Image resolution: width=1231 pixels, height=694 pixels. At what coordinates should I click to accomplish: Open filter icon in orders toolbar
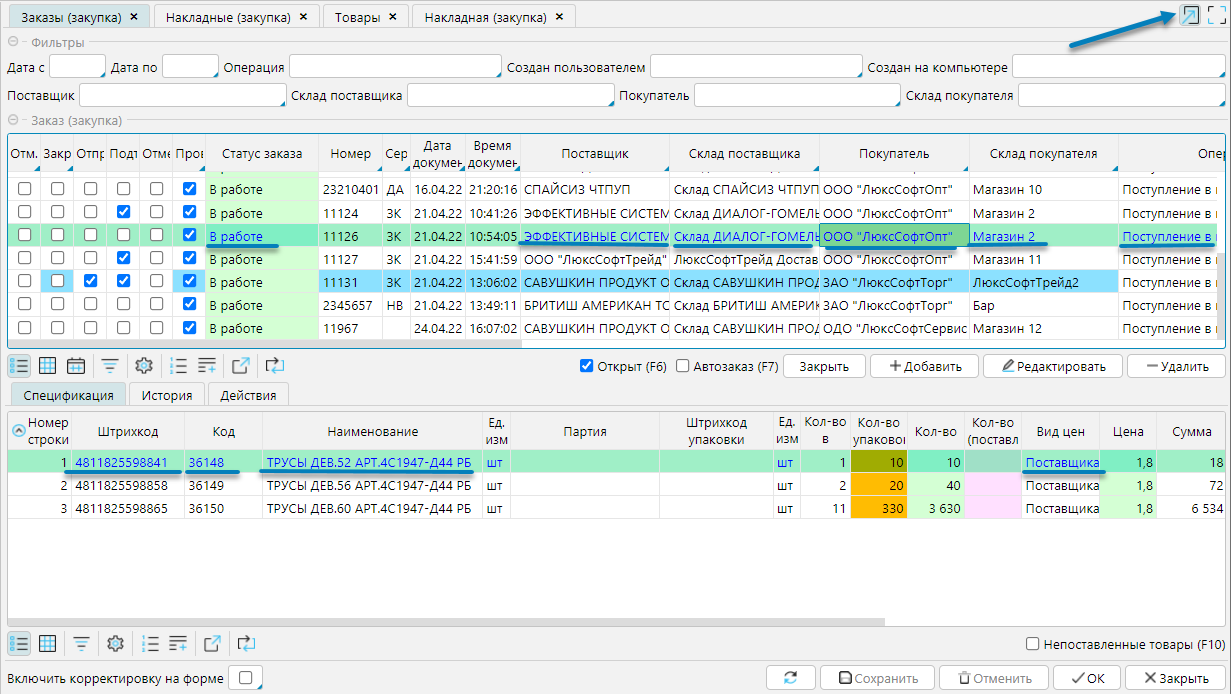110,366
